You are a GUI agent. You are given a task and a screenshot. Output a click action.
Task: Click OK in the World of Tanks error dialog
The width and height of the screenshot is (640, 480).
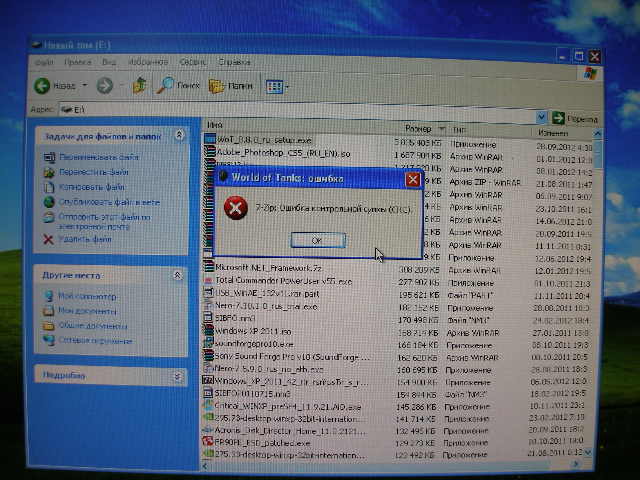pos(318,240)
